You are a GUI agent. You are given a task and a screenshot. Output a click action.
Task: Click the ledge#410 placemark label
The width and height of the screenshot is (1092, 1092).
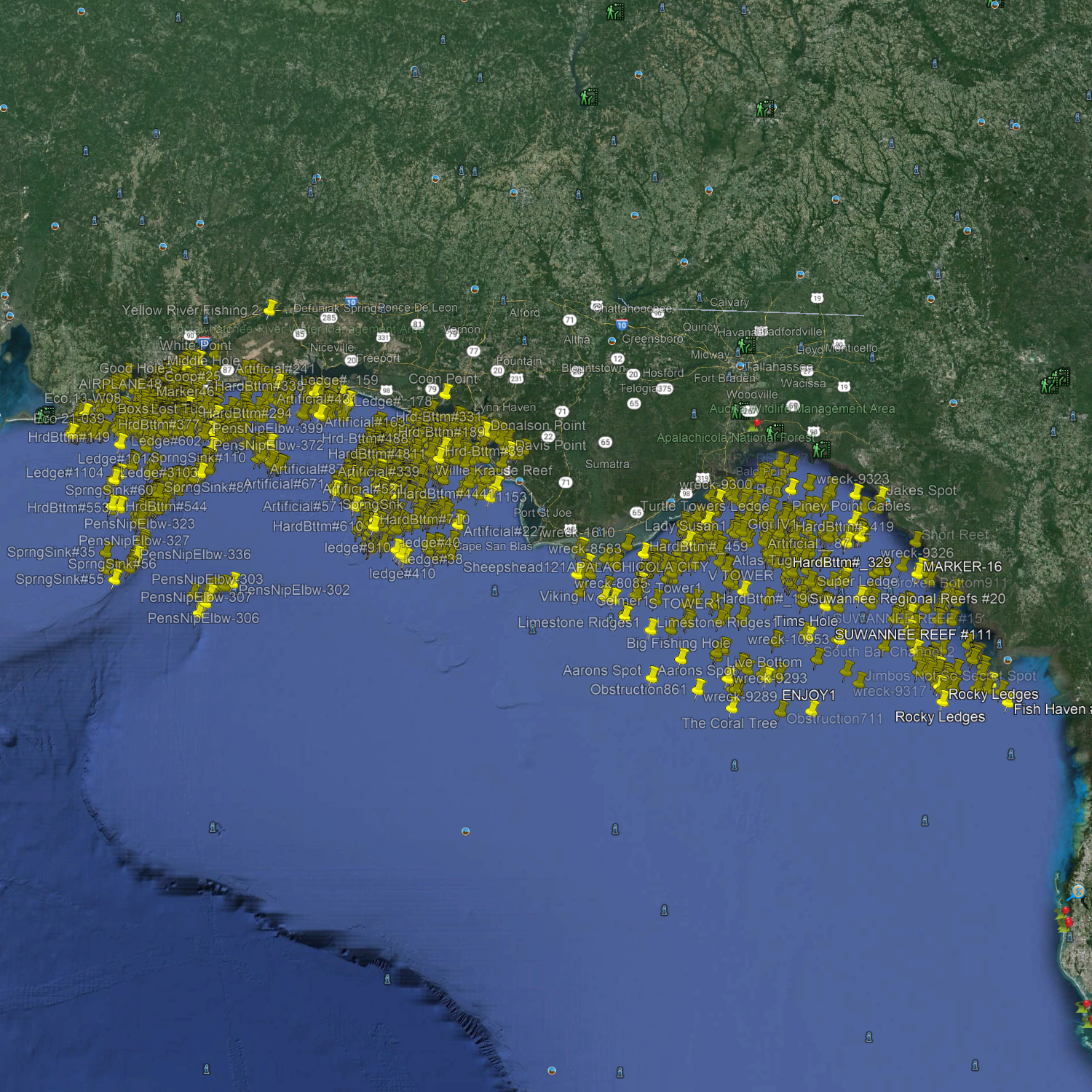[x=402, y=574]
